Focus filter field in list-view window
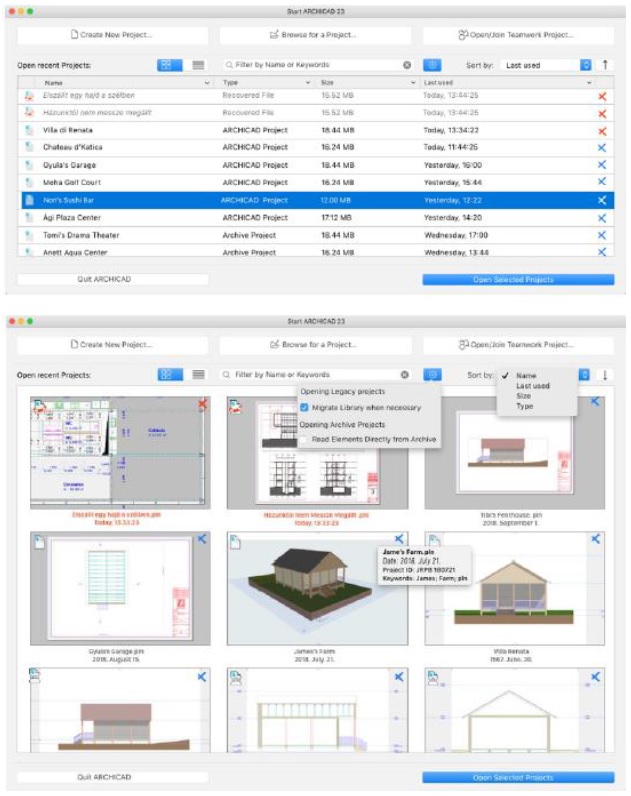The image size is (631, 796). [317, 65]
